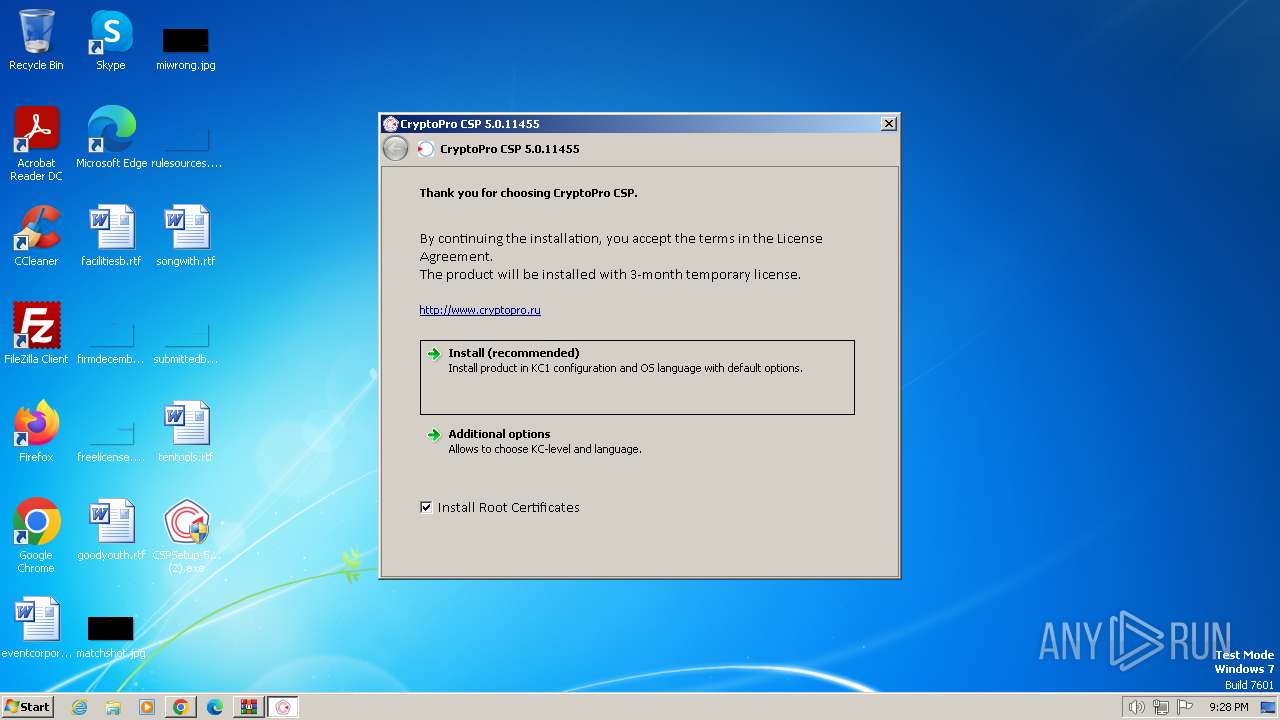Select tentools.rtf document icon
Image resolution: width=1280 pixels, height=720 pixels.
coord(186,432)
